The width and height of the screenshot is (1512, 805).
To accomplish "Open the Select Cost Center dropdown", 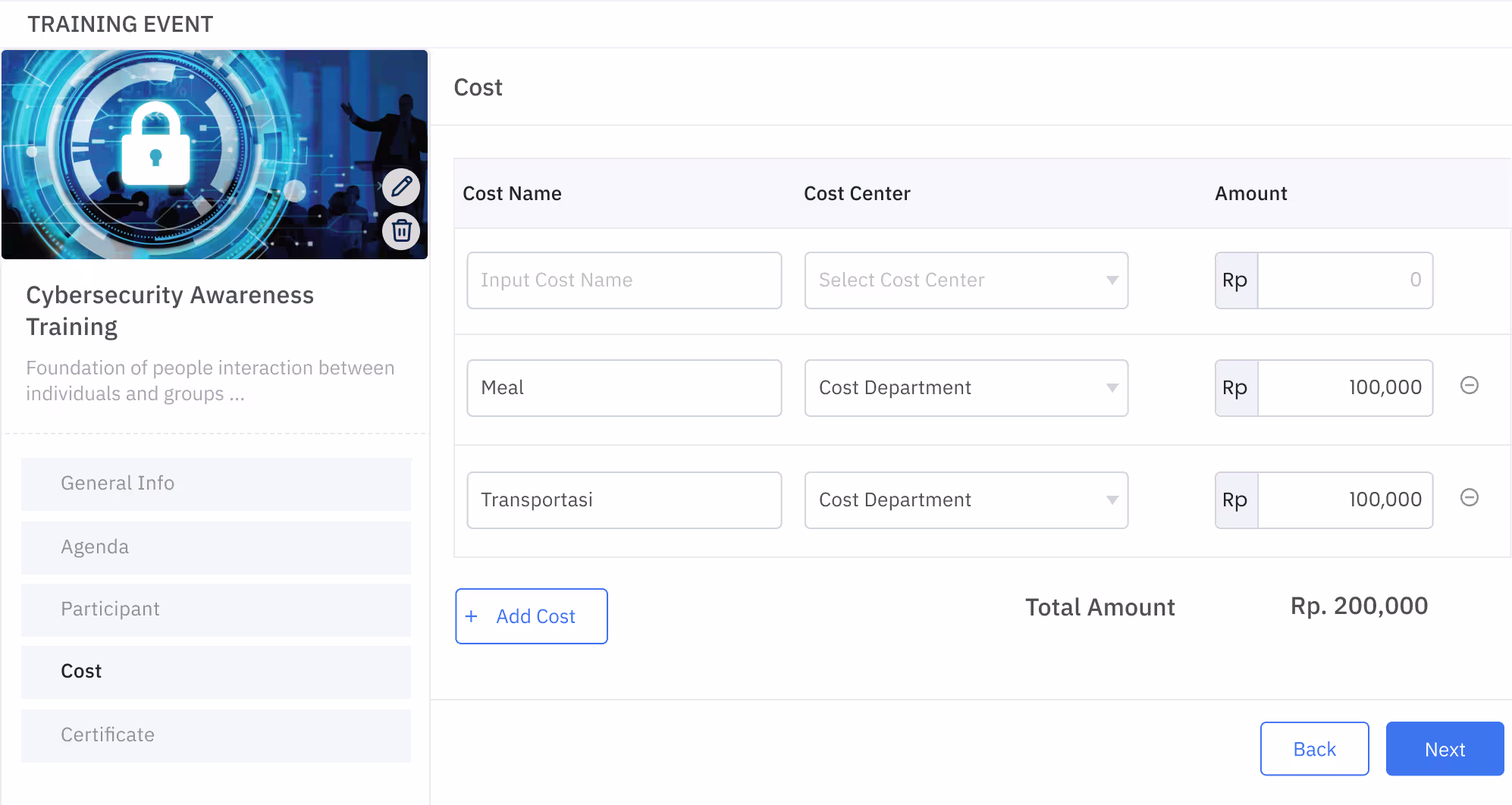I will pyautogui.click(x=966, y=280).
